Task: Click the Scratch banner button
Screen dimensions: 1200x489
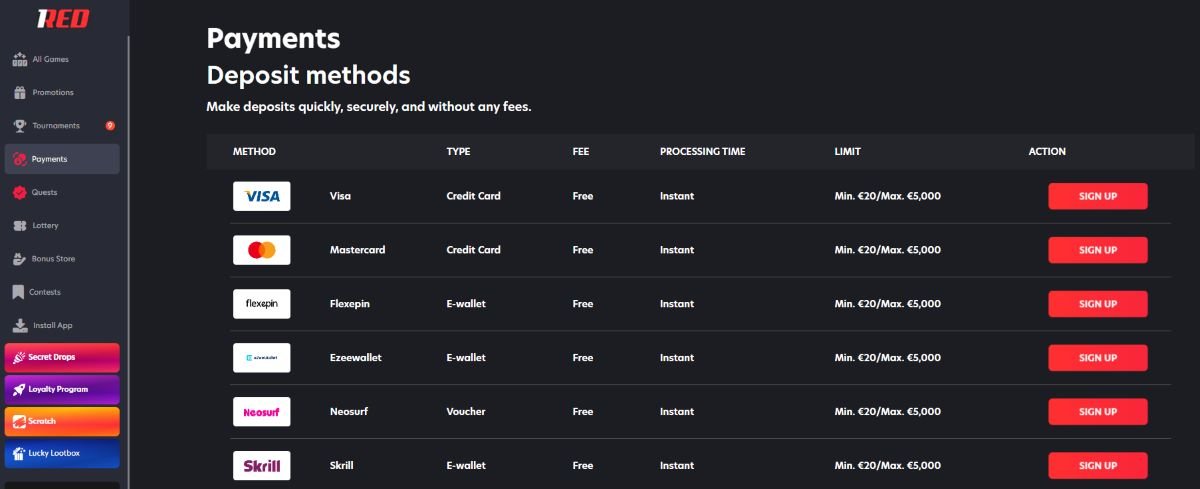Action: 61,421
